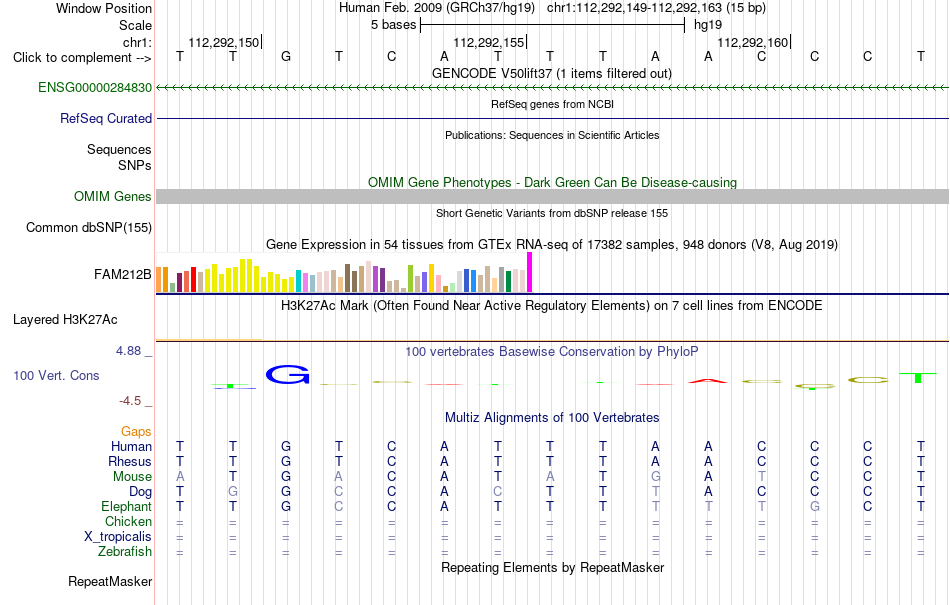Click the hg19 label beside the scale bar
This screenshot has height=605, width=950.
[708, 25]
